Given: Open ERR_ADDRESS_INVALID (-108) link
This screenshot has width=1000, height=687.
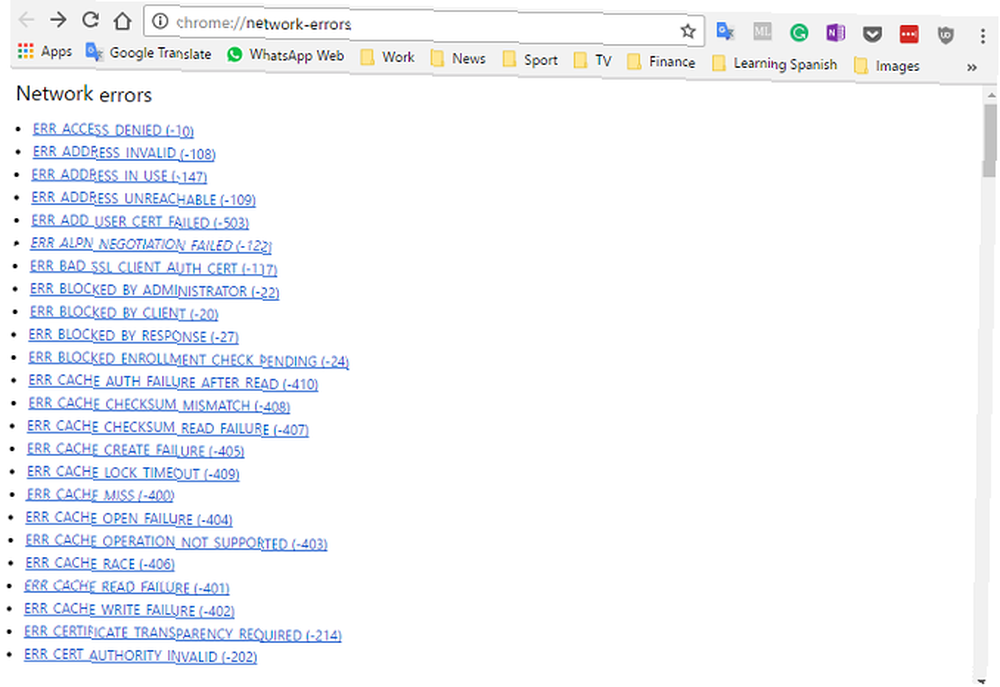Looking at the screenshot, I should click(x=124, y=152).
